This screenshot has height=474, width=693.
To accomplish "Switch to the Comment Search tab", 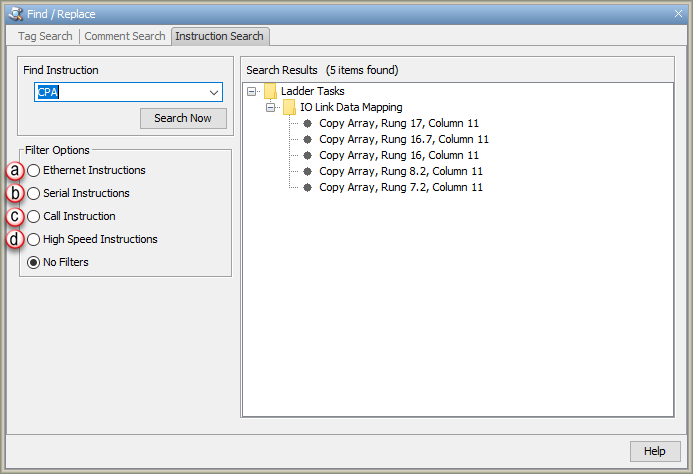I will point(124,36).
